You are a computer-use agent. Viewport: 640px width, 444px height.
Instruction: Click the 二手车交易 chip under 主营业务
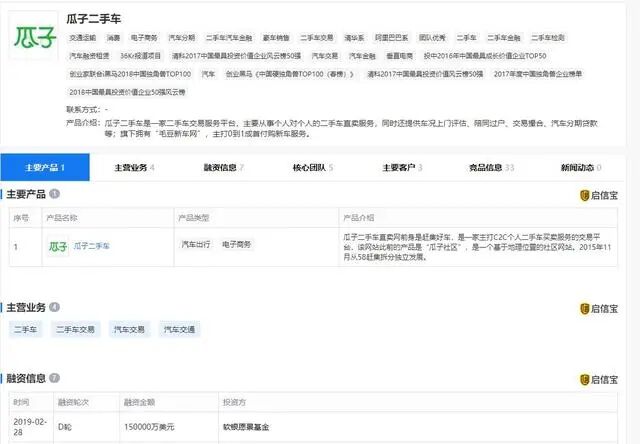pyautogui.click(x=75, y=329)
